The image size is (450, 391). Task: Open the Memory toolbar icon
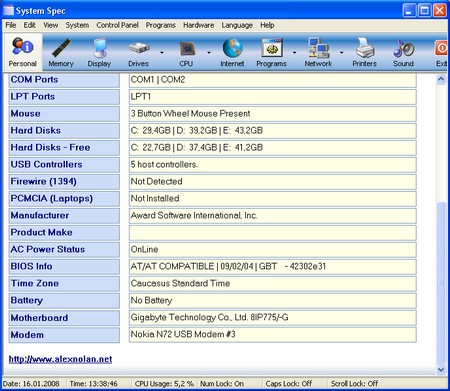click(61, 52)
